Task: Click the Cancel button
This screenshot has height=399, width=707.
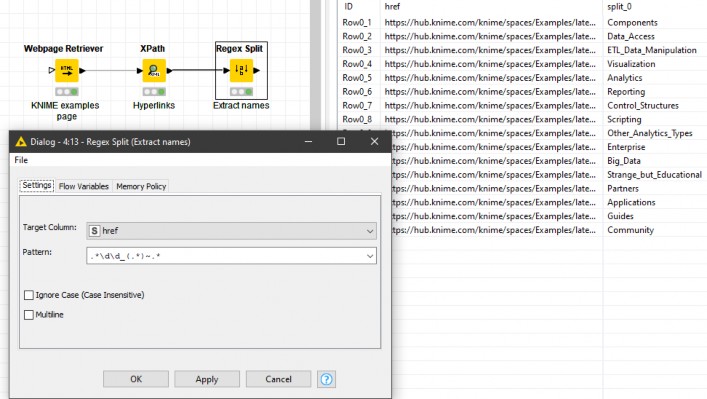Action: [x=278, y=379]
